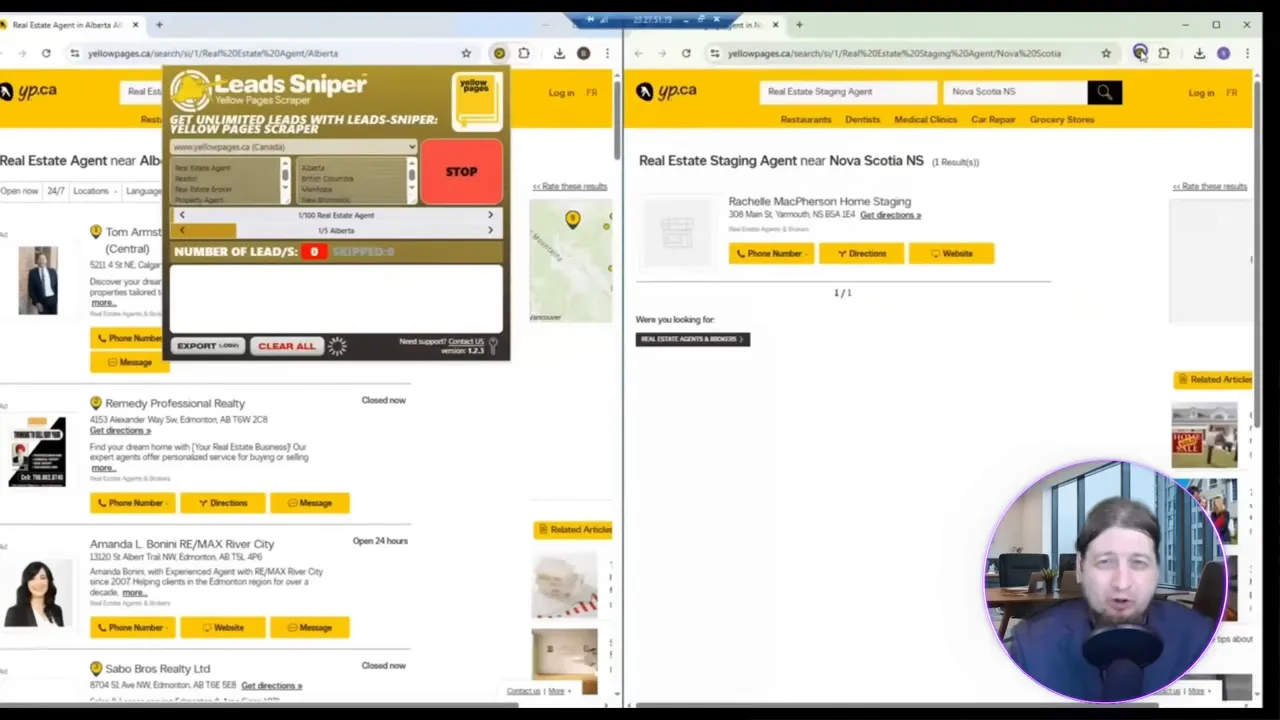Open the Grocery Stores category link

[1062, 120]
